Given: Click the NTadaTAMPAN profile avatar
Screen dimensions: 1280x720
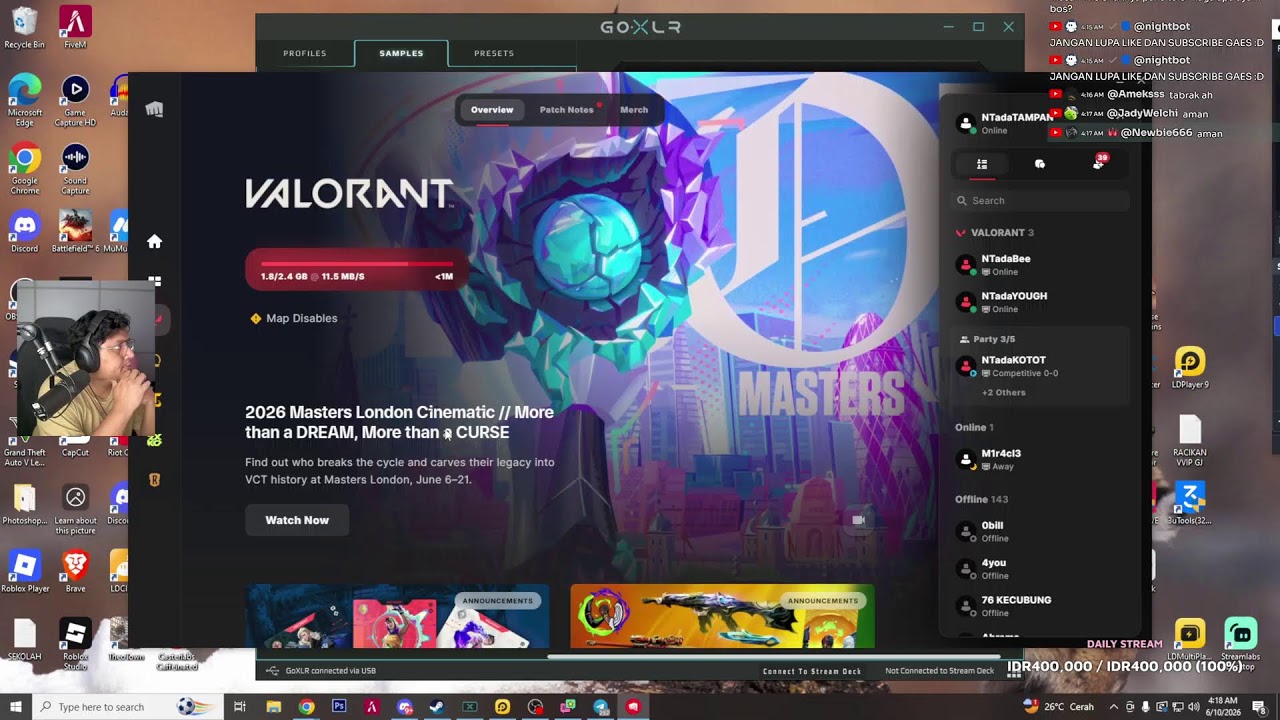Looking at the screenshot, I should 966,123.
